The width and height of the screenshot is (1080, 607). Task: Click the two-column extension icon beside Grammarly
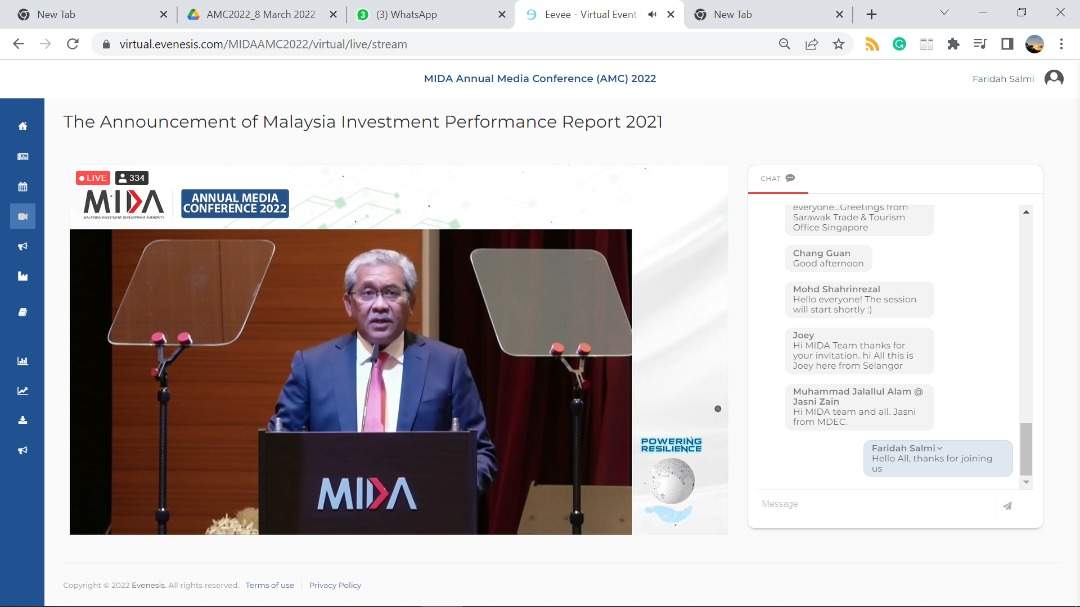click(x=926, y=44)
